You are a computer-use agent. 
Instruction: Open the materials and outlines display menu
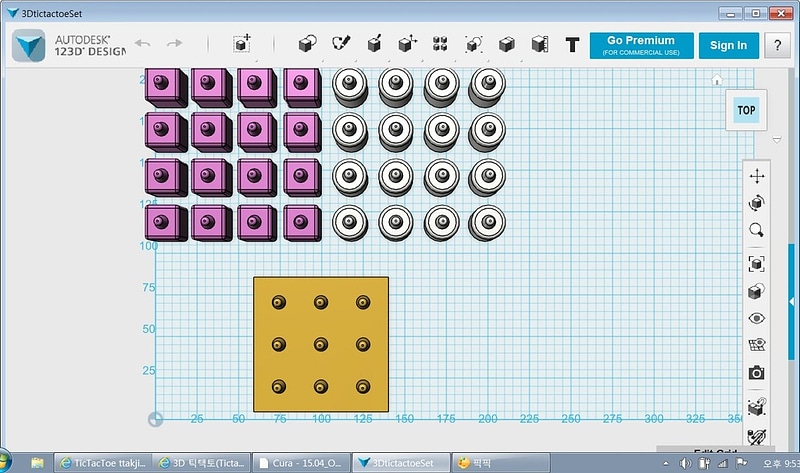[757, 291]
